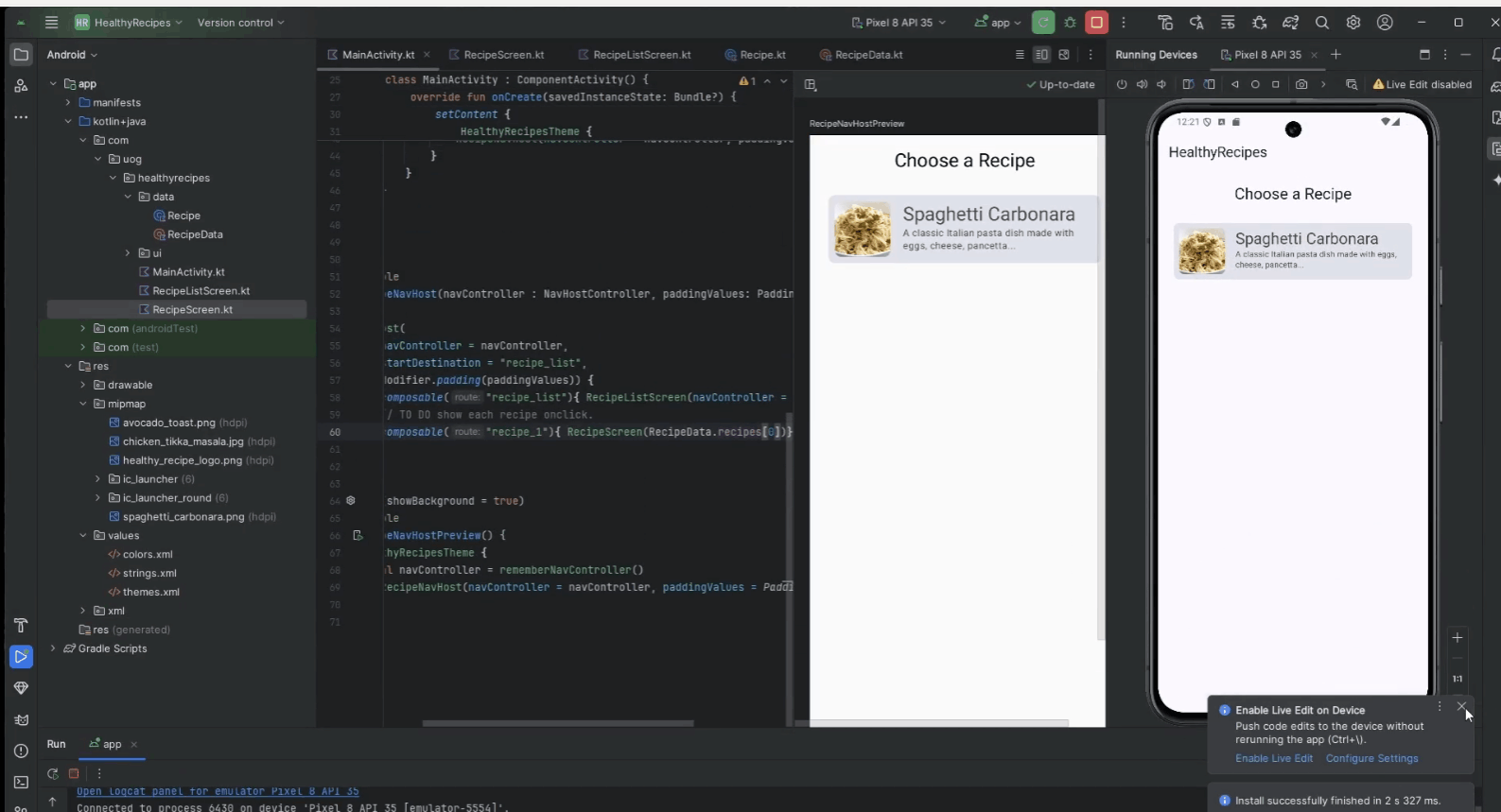This screenshot has width=1501, height=812.
Task: Toggle Live Edit disabled indicator
Action: coord(1422,84)
